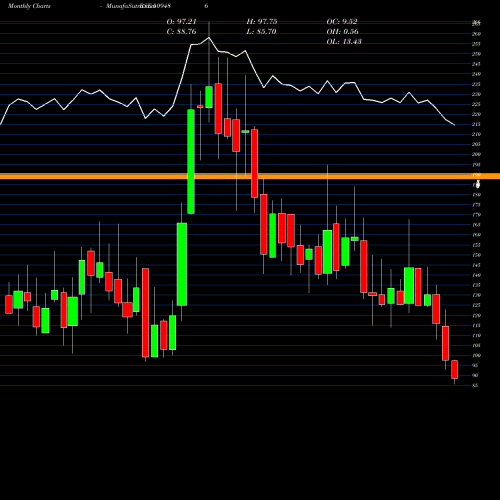Screen dimensions: 500x500
Task: Click the 90 price axis label
Action: [475, 375]
